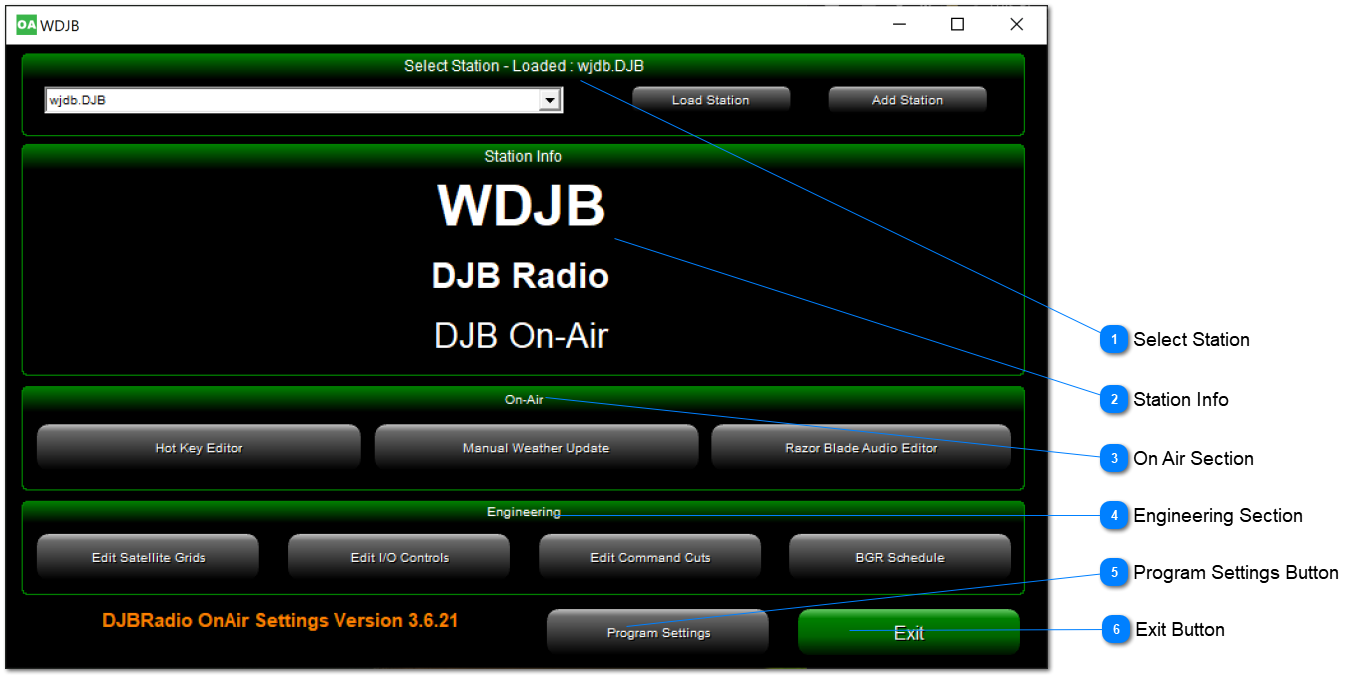This screenshot has height=678, width=1355.
Task: Open the BGR Schedule
Action: (x=900, y=557)
